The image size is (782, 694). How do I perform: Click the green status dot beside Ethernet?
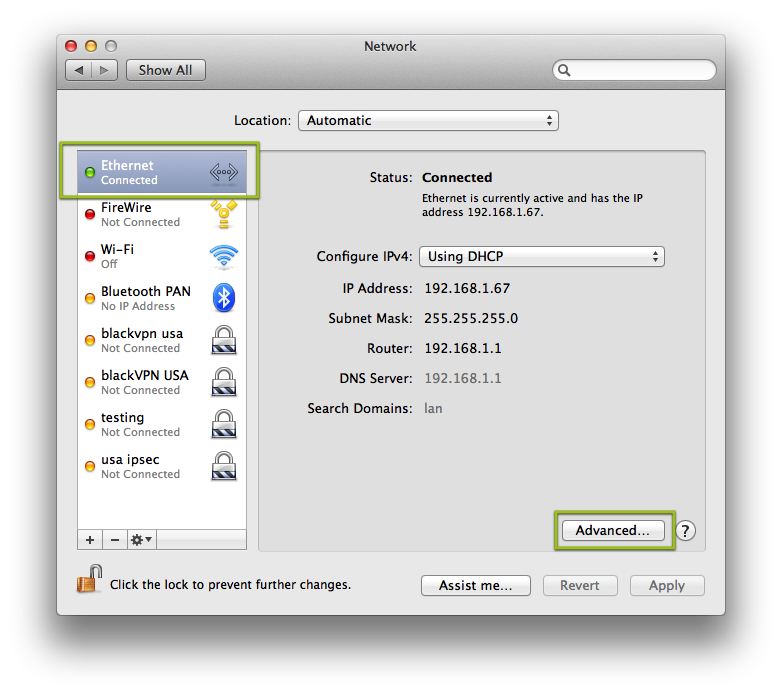click(x=90, y=173)
